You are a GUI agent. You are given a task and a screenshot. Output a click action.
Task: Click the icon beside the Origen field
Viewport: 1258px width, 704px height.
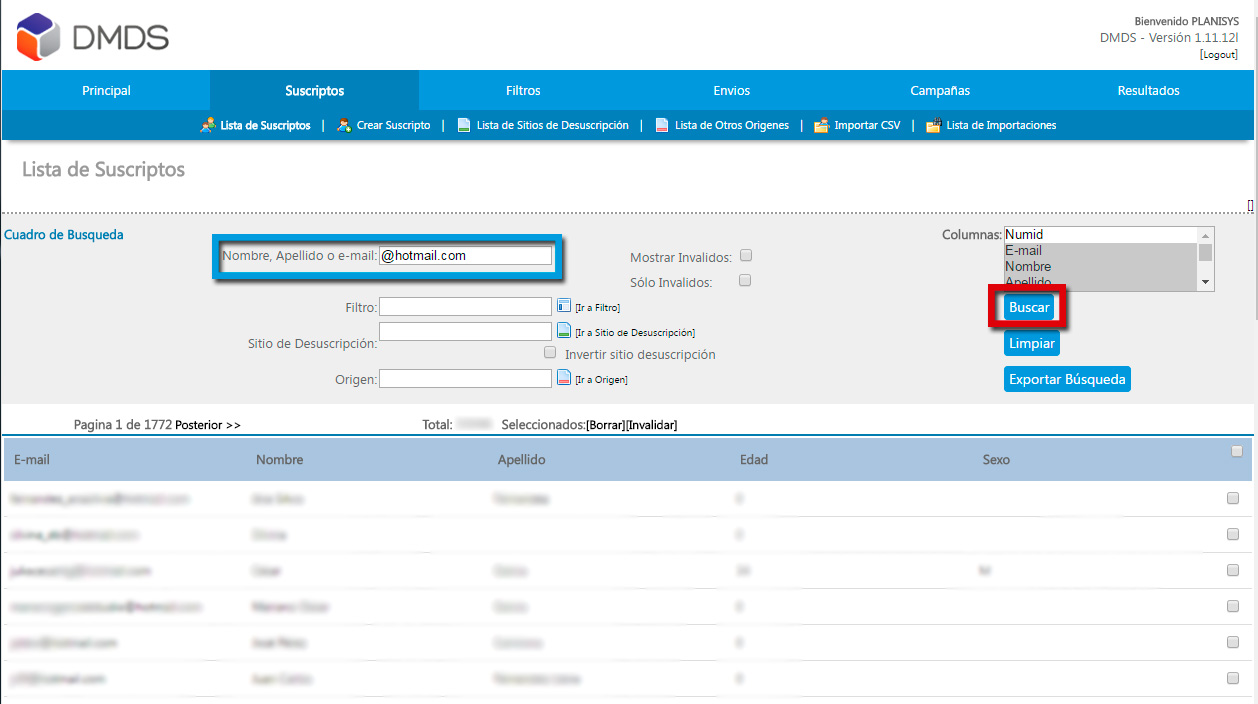[x=564, y=378]
